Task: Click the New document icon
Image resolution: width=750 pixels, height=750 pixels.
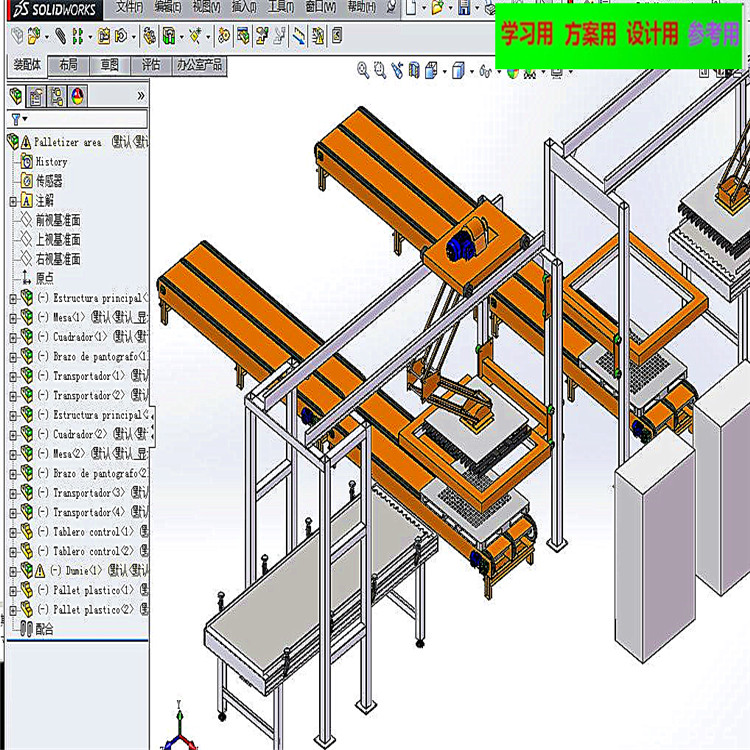Action: (410, 7)
